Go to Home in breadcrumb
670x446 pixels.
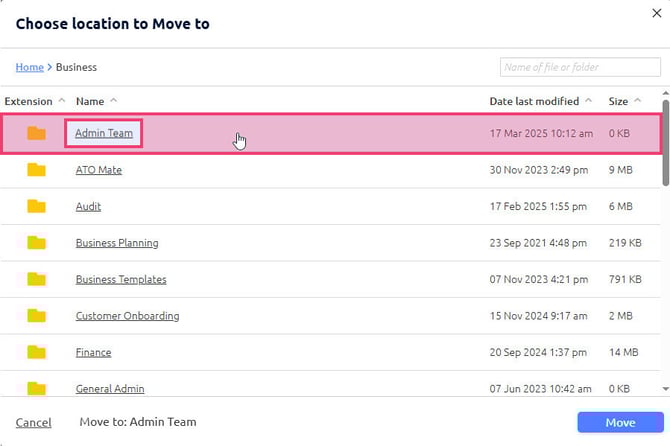(x=29, y=67)
